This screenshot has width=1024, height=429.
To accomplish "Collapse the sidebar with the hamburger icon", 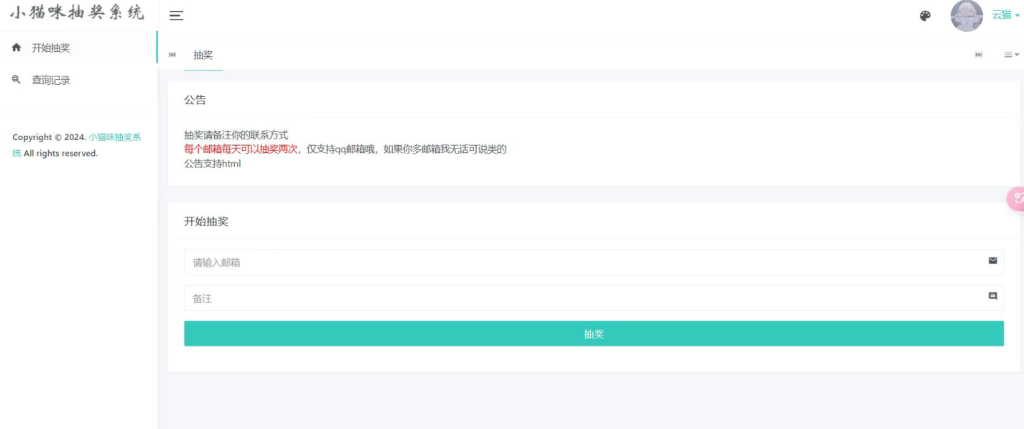I will [x=176, y=16].
